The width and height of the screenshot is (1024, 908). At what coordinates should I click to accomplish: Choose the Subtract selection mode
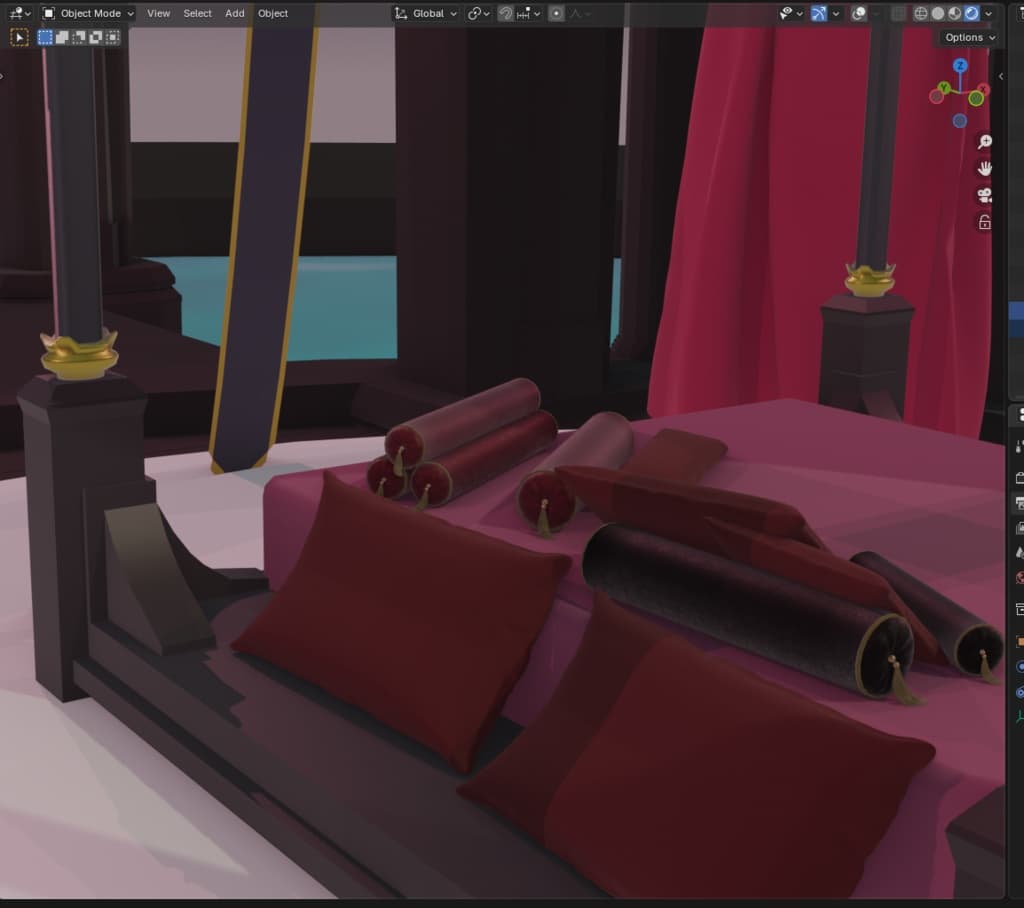[79, 38]
